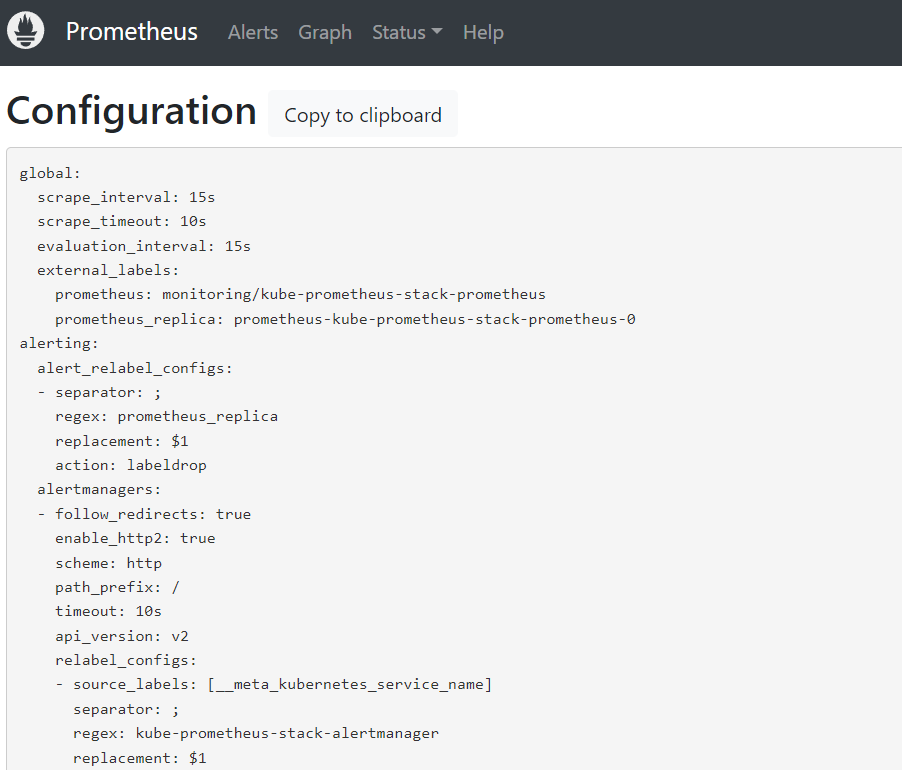Click the 'action: labeldrop' line
The image size is (902, 770).
[131, 465]
